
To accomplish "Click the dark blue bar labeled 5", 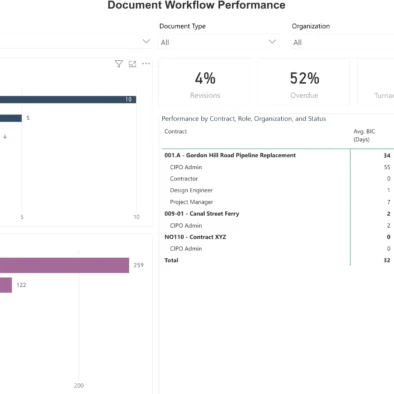I will click(x=11, y=118).
